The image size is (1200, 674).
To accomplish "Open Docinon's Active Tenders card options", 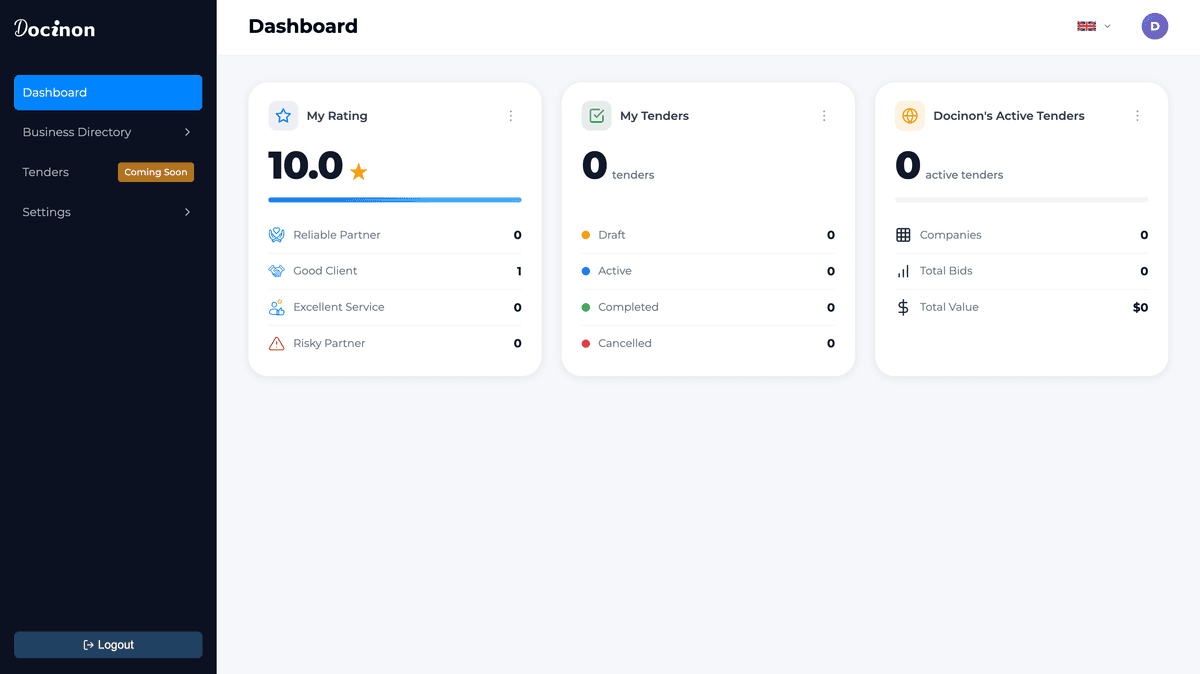I will pos(1137,116).
